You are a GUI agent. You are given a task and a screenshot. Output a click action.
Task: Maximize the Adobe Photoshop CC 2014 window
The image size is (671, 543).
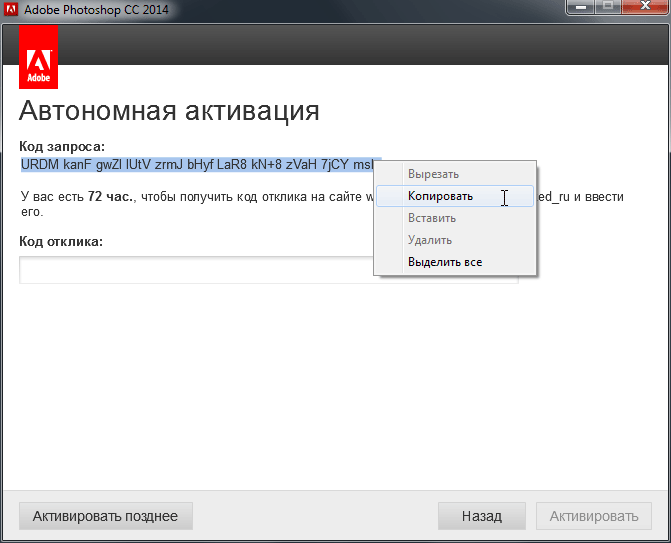point(608,7)
